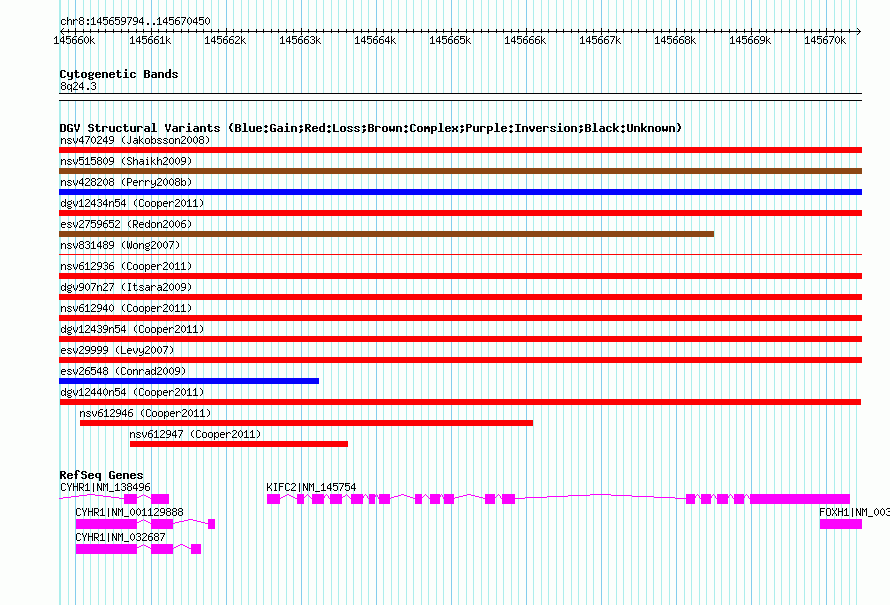The width and height of the screenshot is (890, 605).
Task: Select the red nsv612940 variant bar
Action: click(x=460, y=318)
